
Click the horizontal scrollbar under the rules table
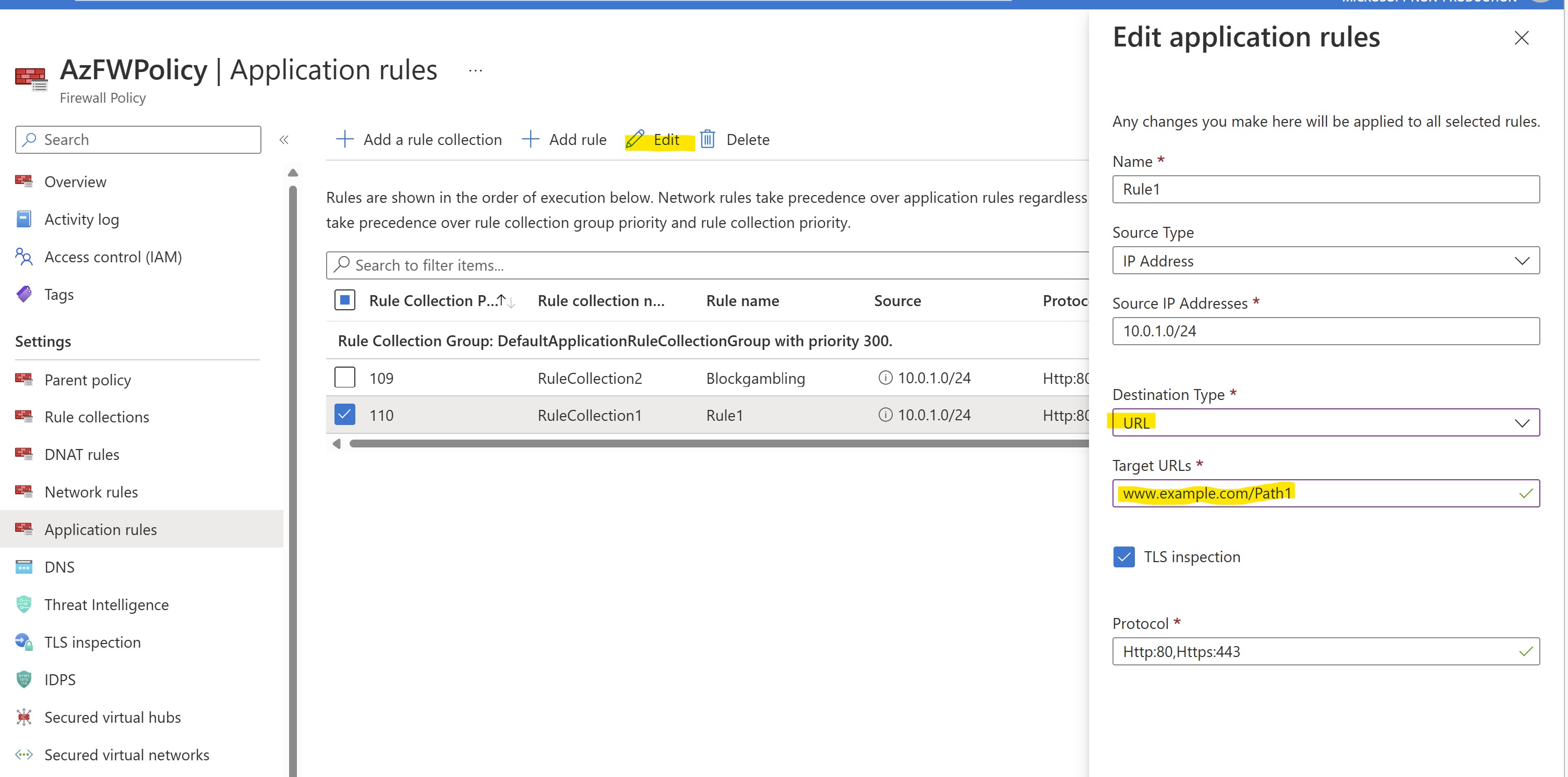click(719, 444)
